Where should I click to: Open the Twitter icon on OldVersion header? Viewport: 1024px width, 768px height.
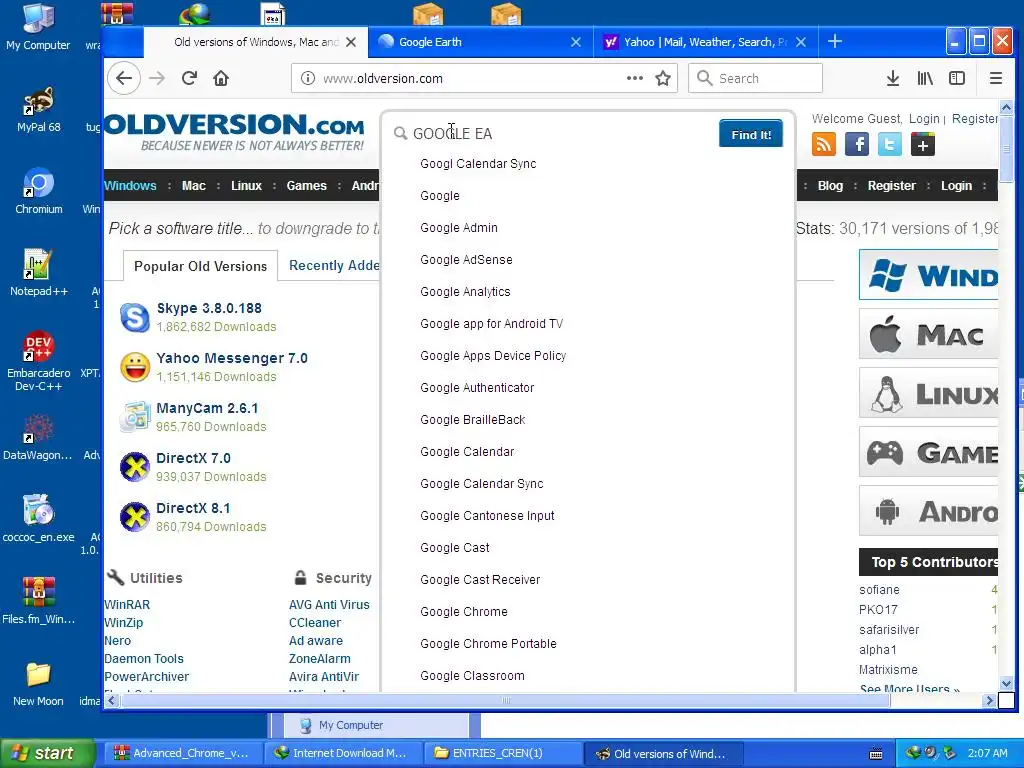889,144
